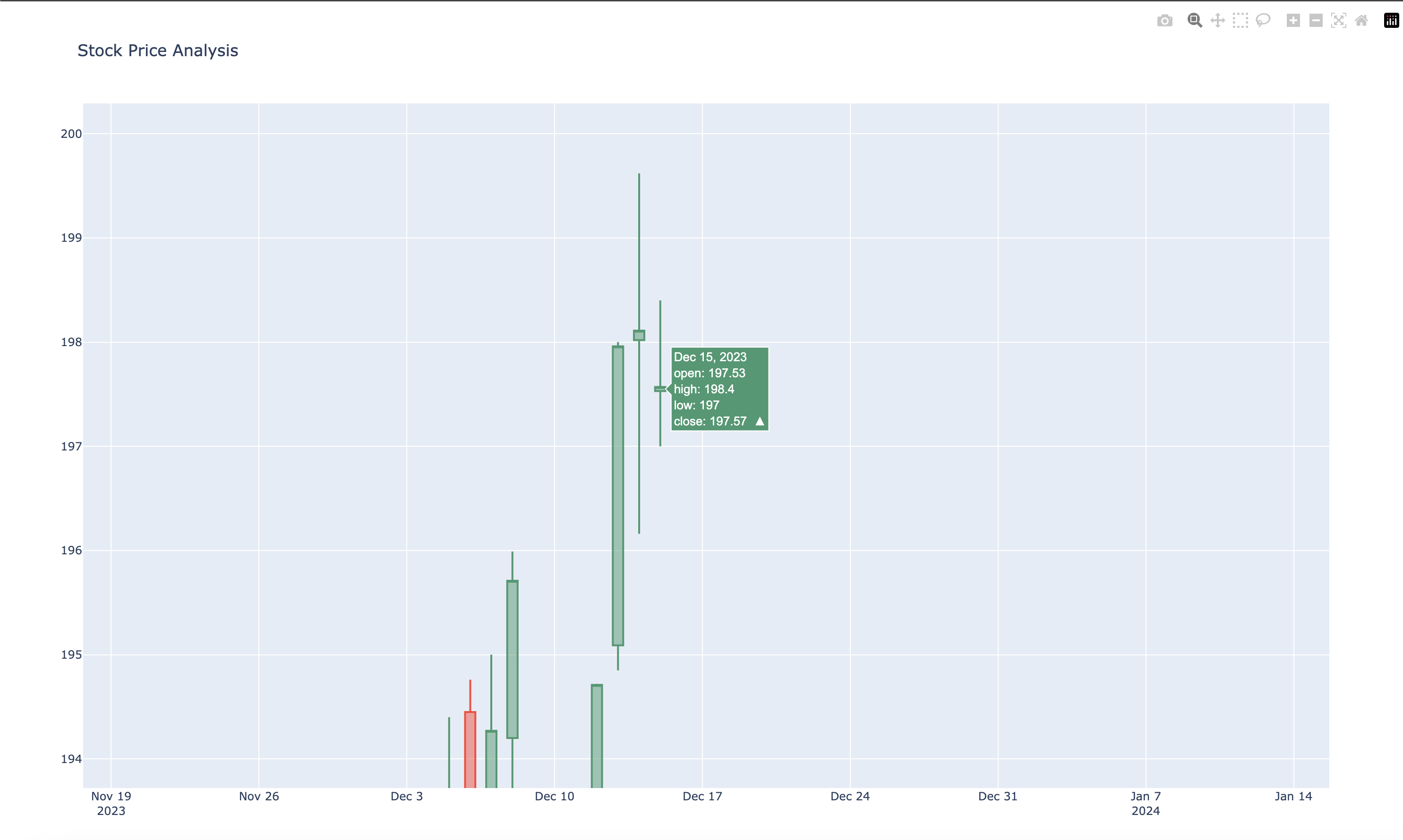This screenshot has width=1403, height=840.
Task: Click the hover tooltip date Dec 15, 2023
Action: coord(710,357)
